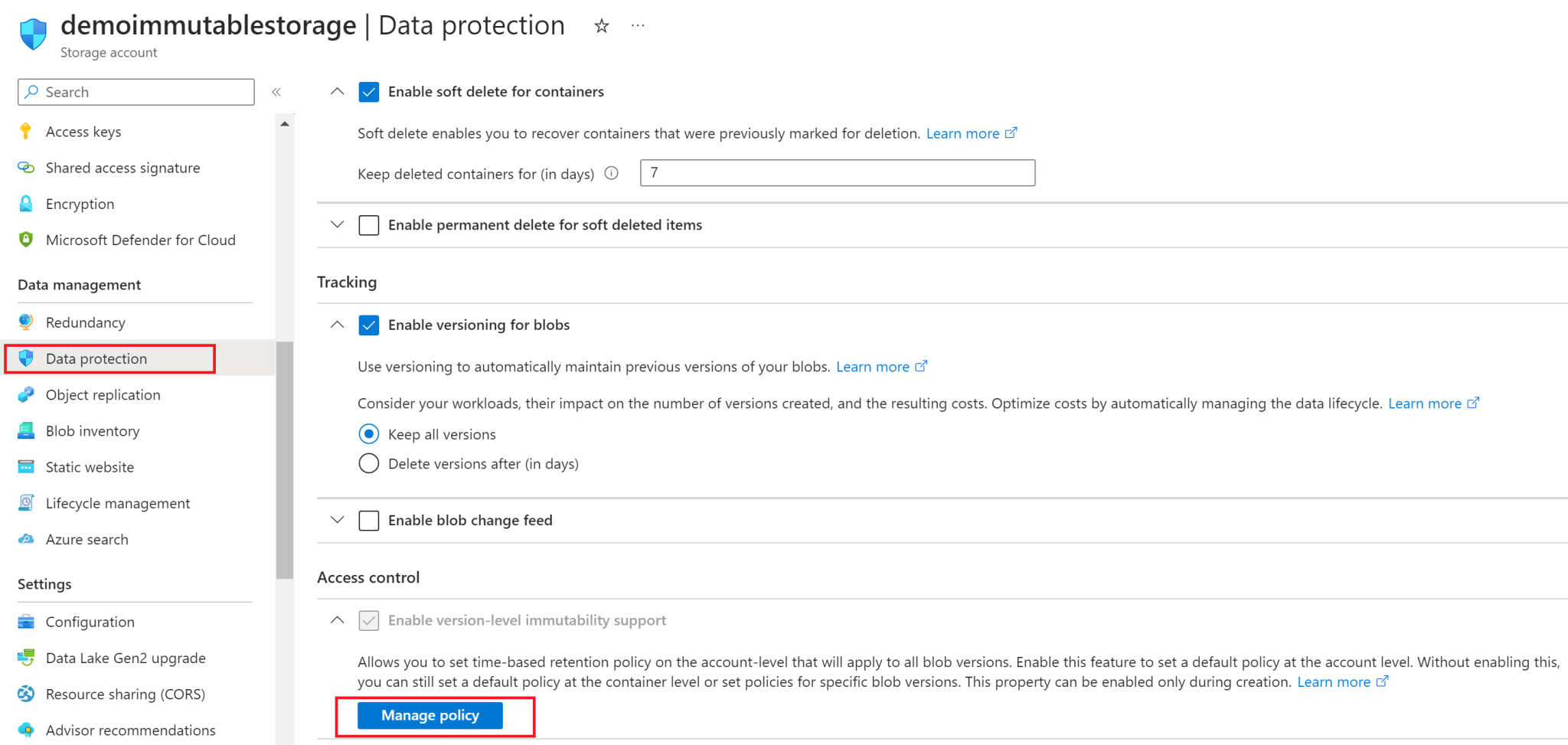Collapse the Enable versioning for blobs section
1568x745 pixels.
click(x=337, y=325)
